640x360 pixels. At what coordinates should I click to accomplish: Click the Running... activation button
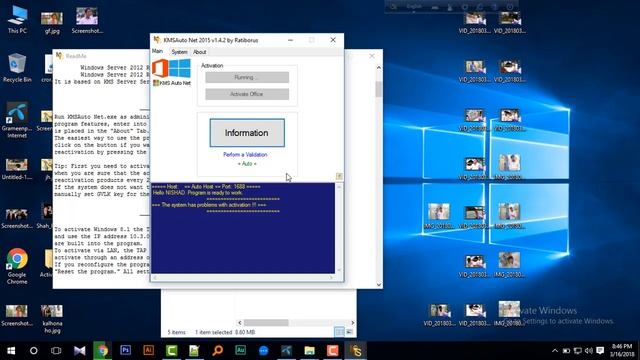(x=247, y=77)
